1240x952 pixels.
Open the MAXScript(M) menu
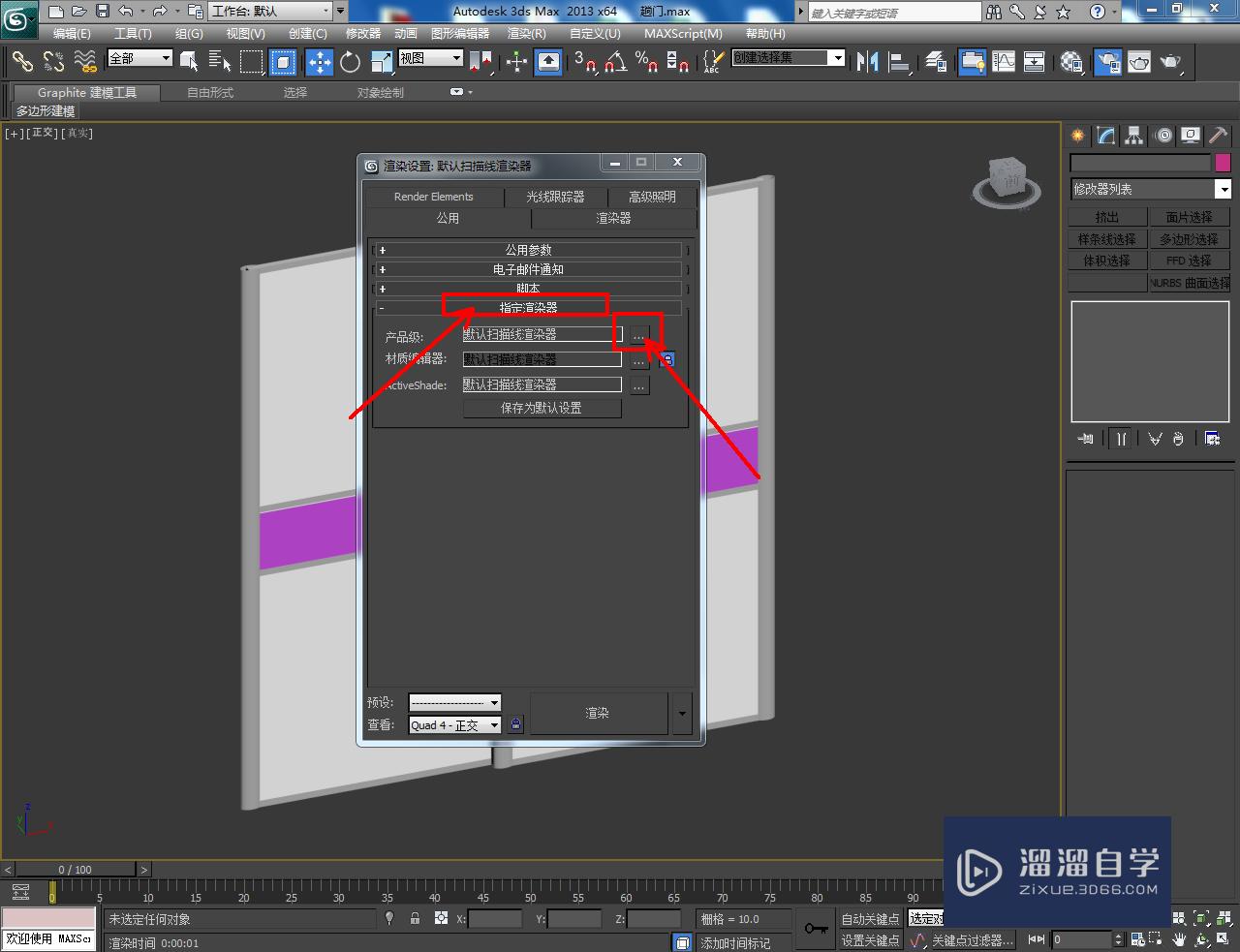[x=683, y=33]
